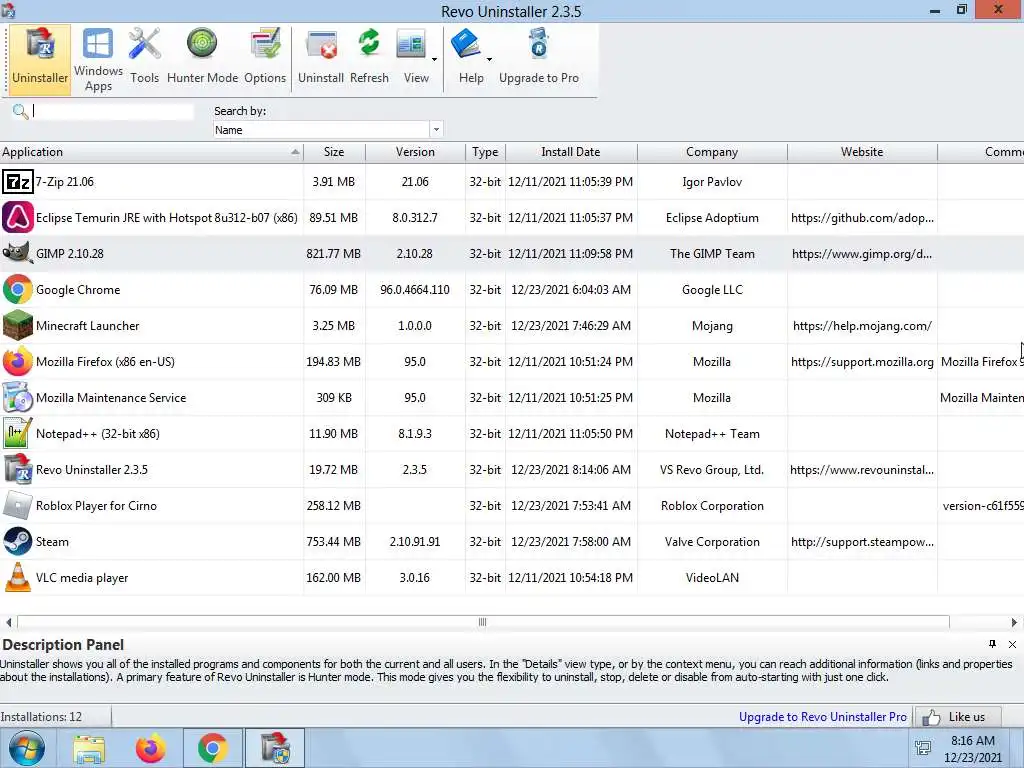Open the help.mojang.com website link
Image resolution: width=1024 pixels, height=768 pixels.
862,325
